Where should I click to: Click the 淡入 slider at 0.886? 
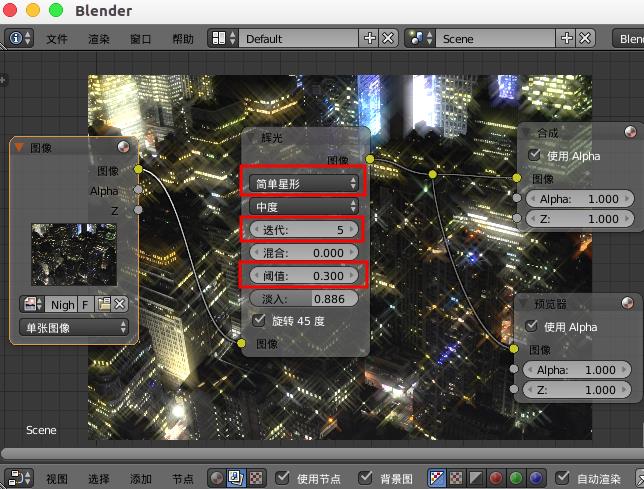305,298
